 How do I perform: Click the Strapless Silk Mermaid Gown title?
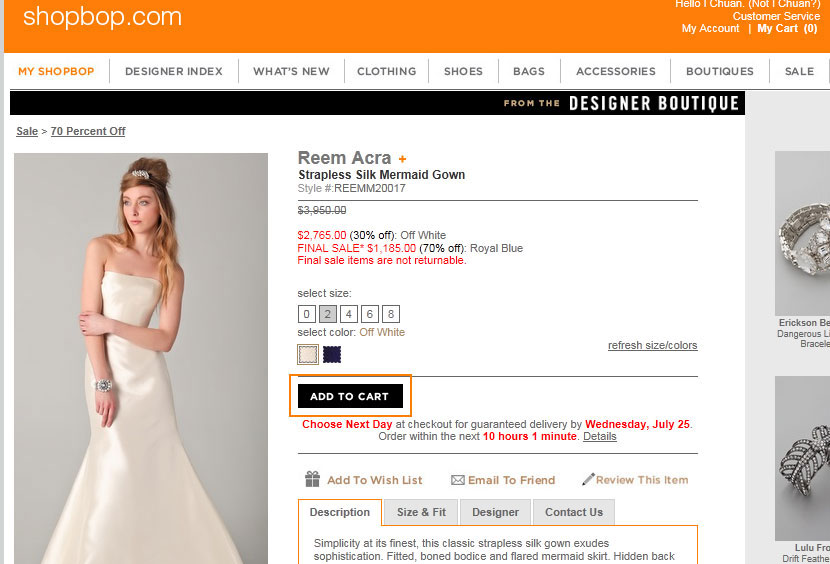point(382,175)
